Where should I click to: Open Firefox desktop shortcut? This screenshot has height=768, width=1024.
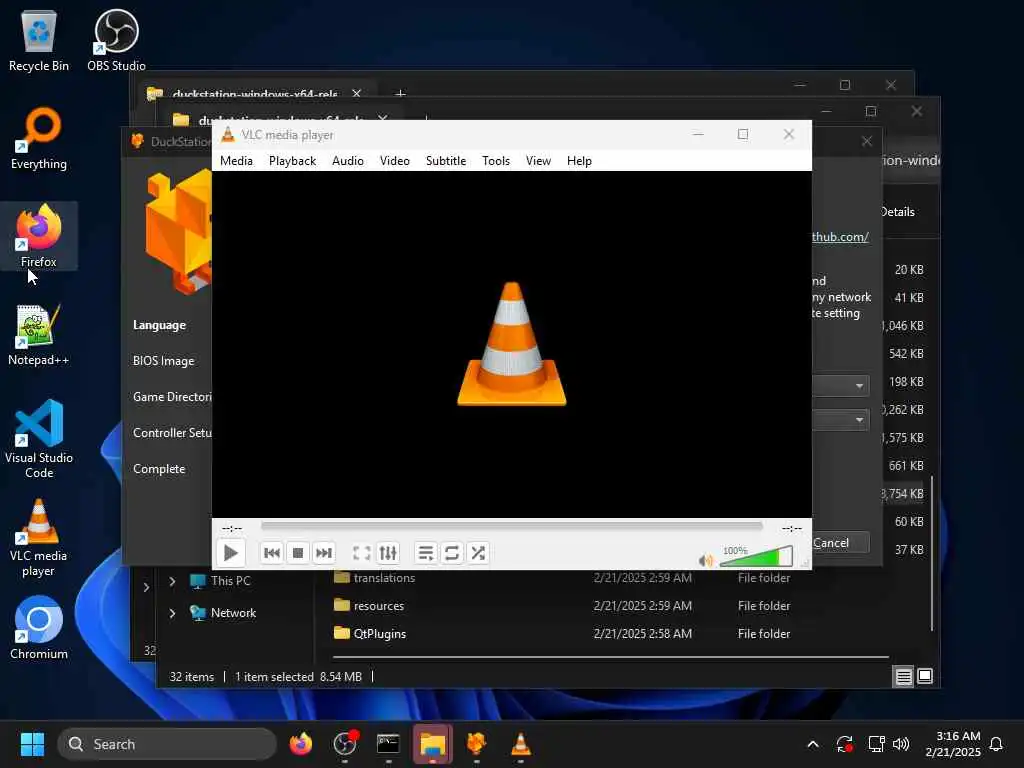[x=39, y=236]
